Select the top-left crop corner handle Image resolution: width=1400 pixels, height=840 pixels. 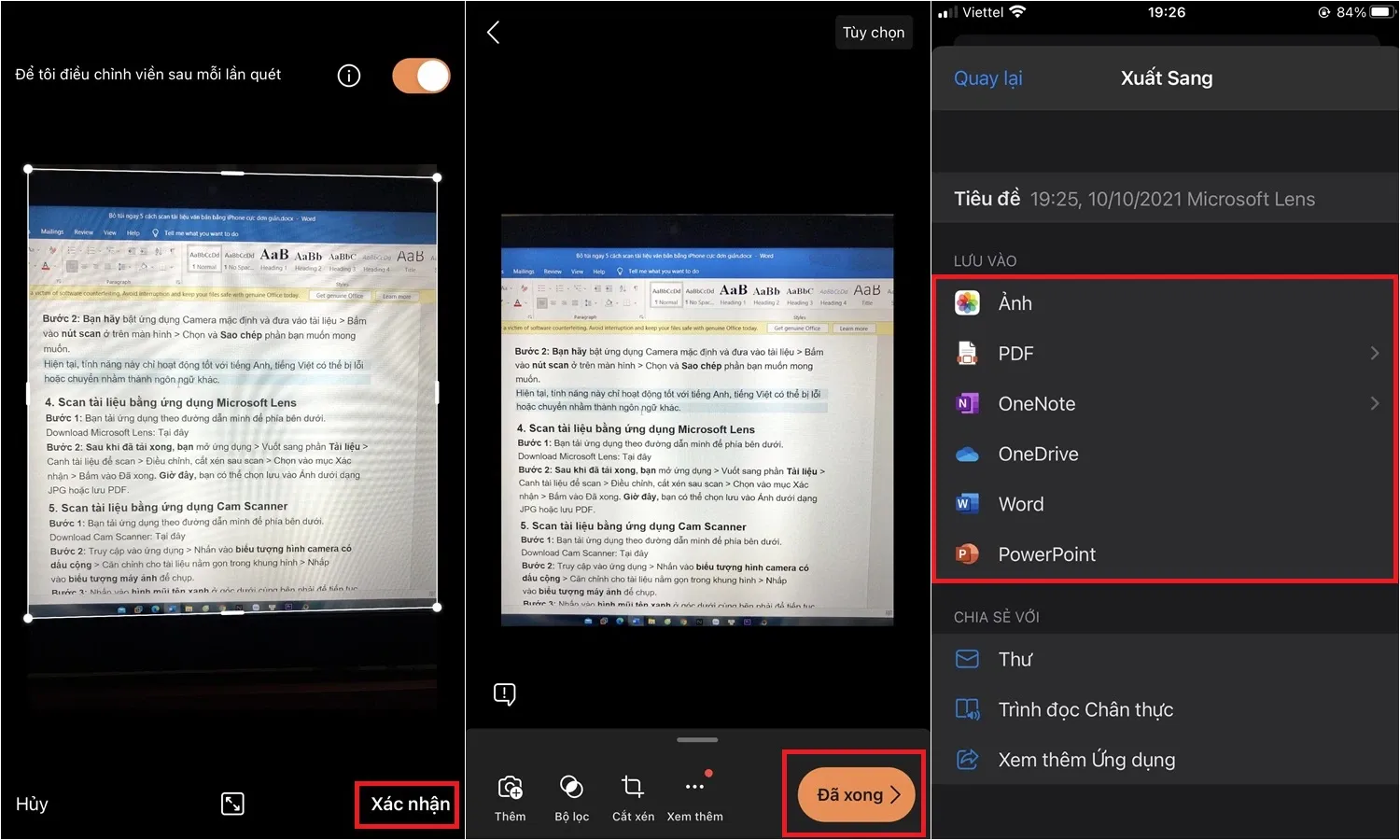[x=28, y=169]
